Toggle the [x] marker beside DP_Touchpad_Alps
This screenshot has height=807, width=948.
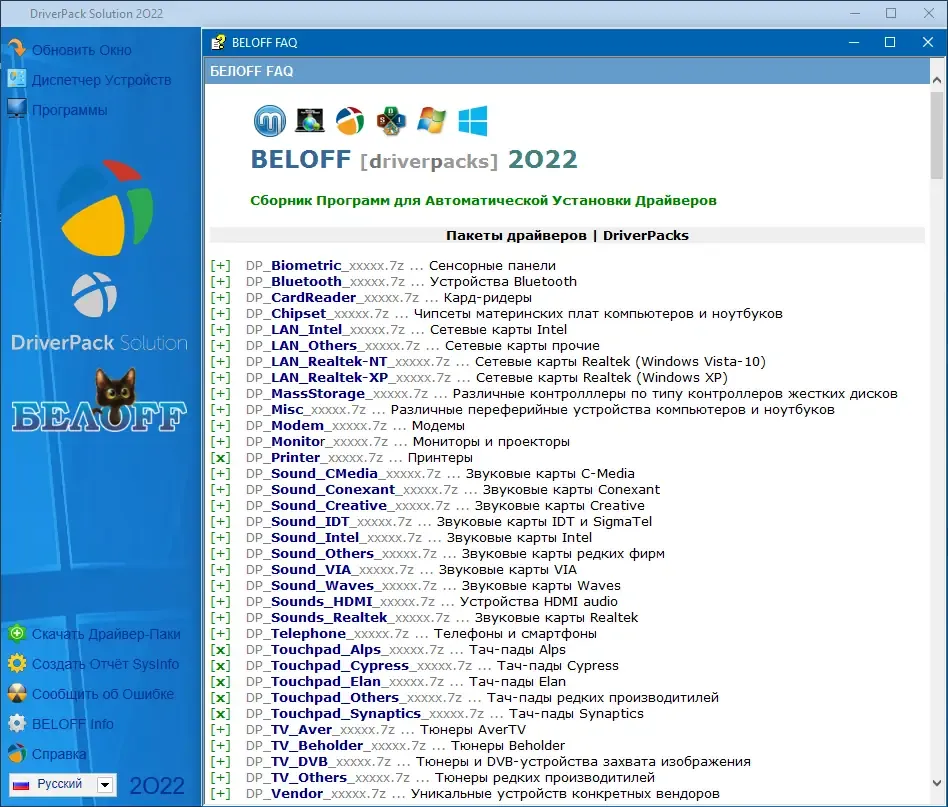click(x=221, y=650)
